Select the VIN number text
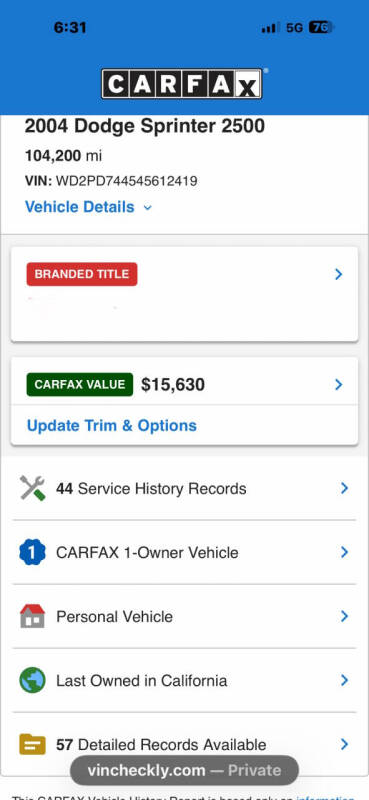 (x=127, y=181)
